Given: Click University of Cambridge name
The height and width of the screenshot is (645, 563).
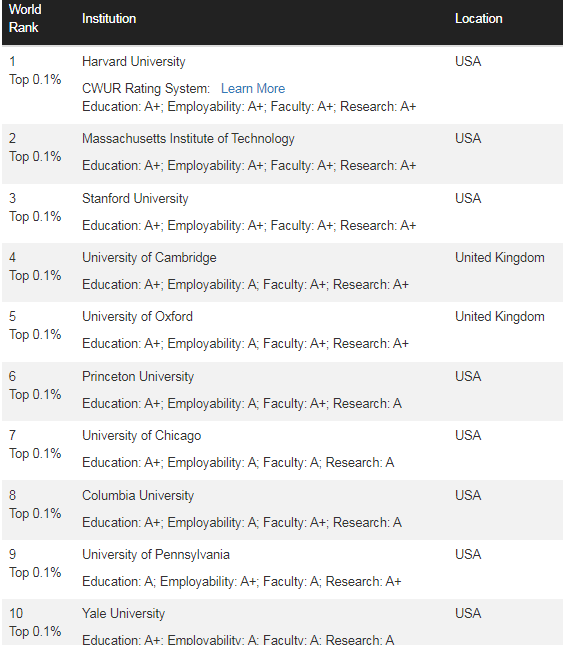Looking at the screenshot, I should click(x=149, y=258).
